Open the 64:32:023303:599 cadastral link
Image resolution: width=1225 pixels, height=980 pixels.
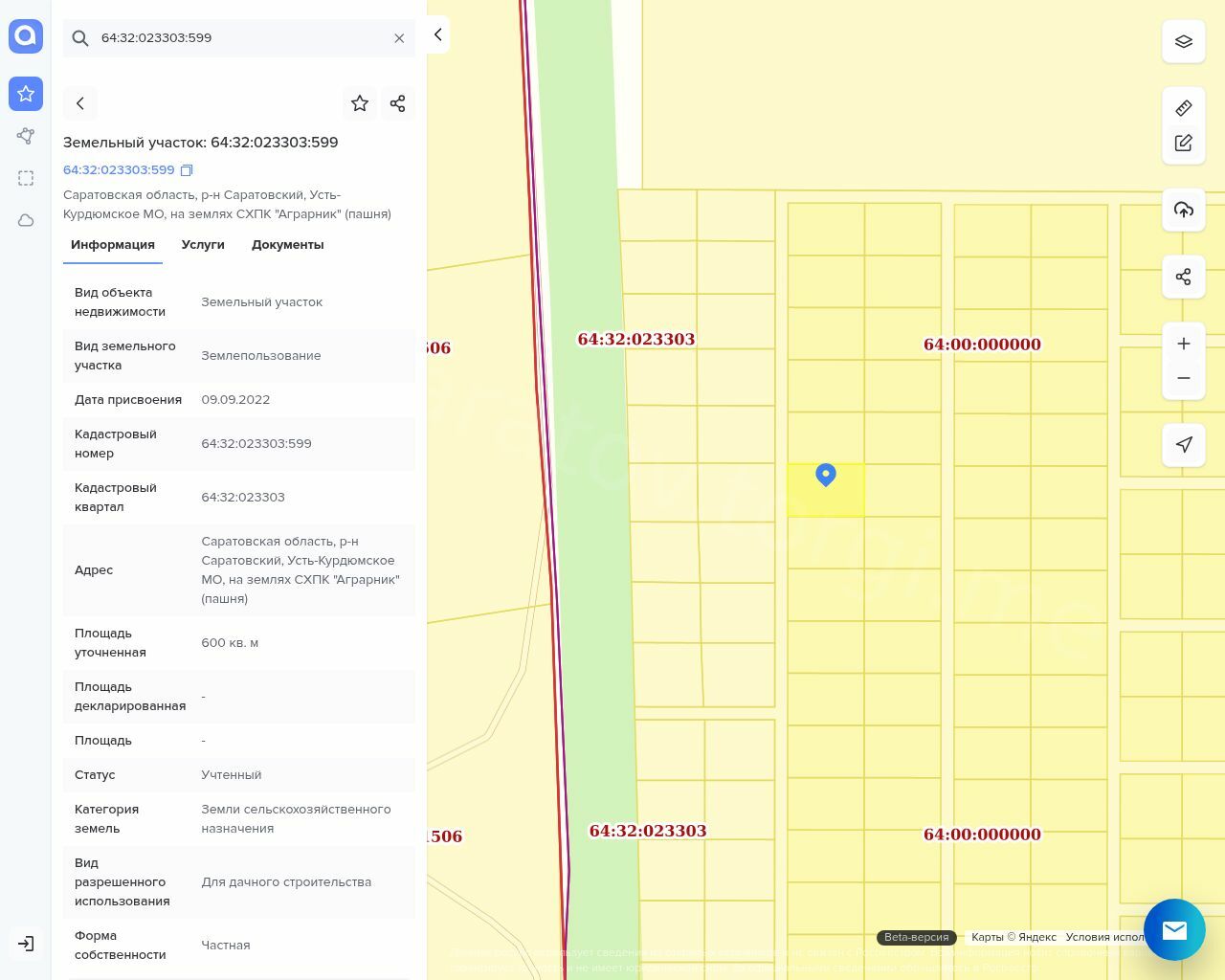click(119, 170)
